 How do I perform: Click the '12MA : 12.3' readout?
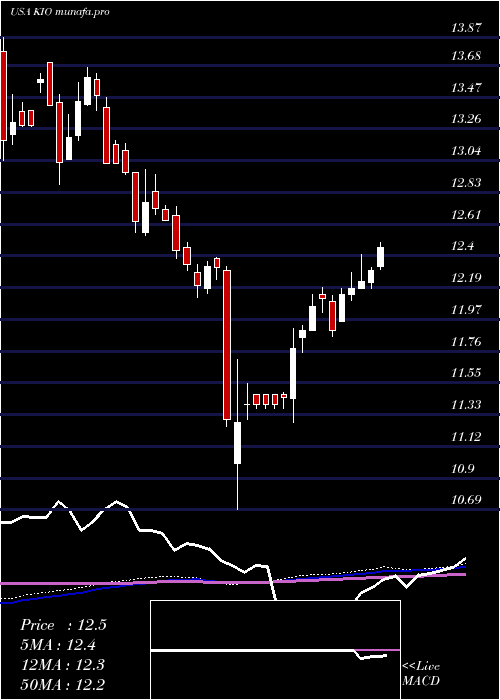[x=62, y=665]
